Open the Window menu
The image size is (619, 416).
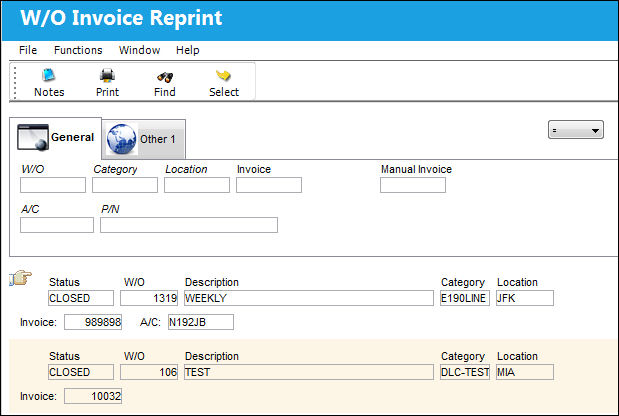(139, 50)
